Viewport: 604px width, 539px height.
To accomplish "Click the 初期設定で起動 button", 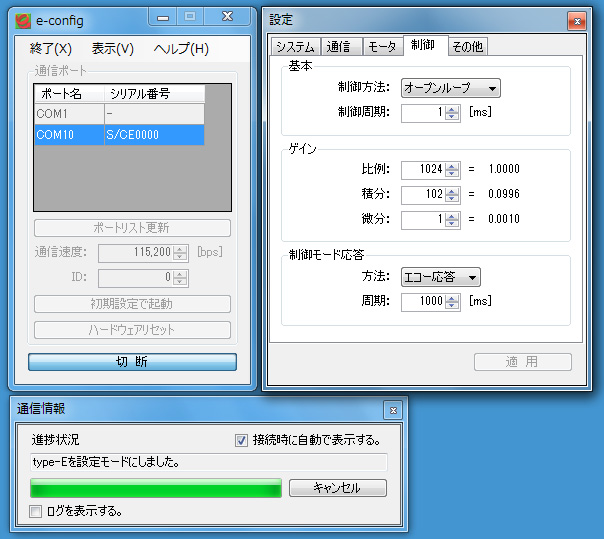I will (132, 304).
